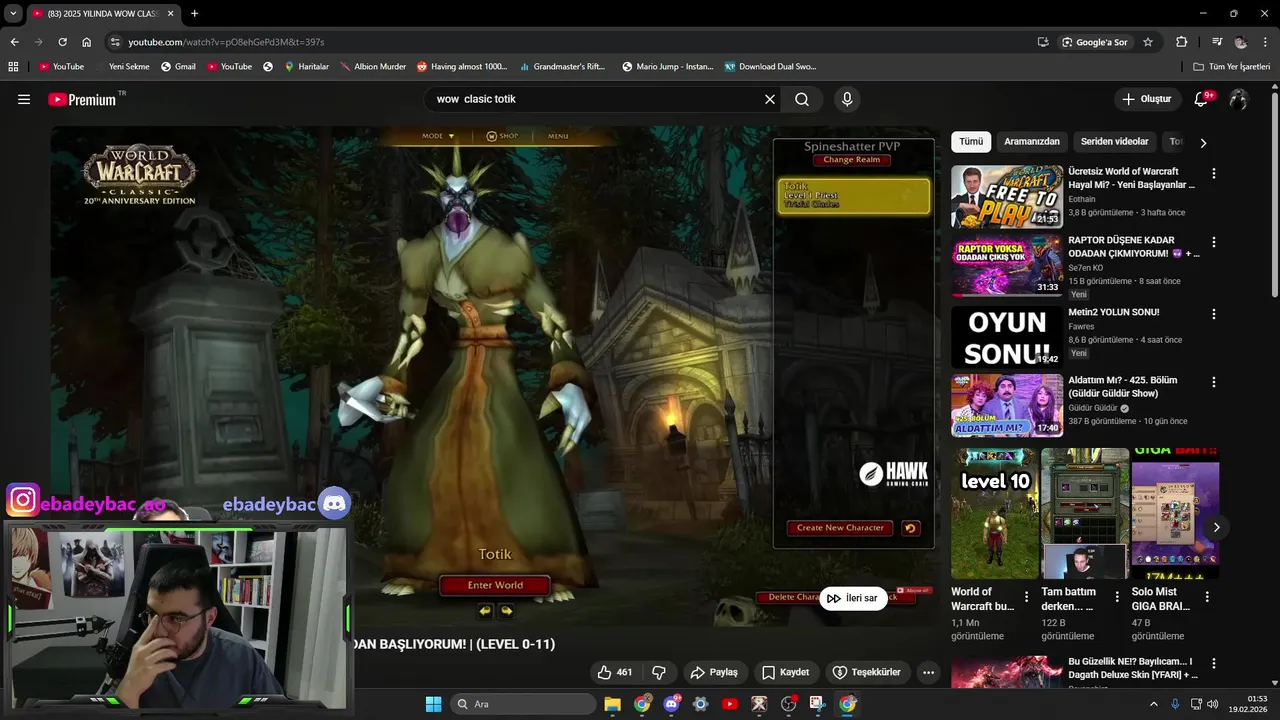Clear the YouTube search box text
Screen dimensions: 1280x720
[770, 99]
